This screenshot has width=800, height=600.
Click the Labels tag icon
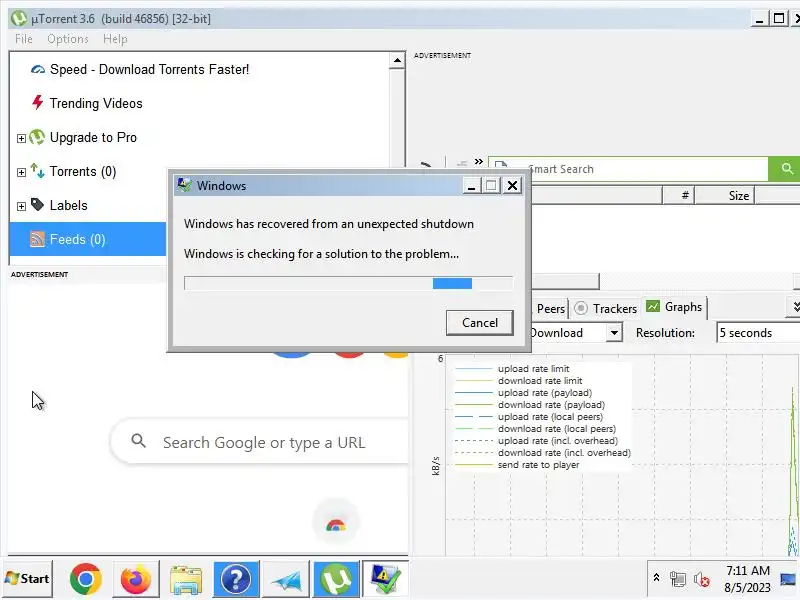38,205
